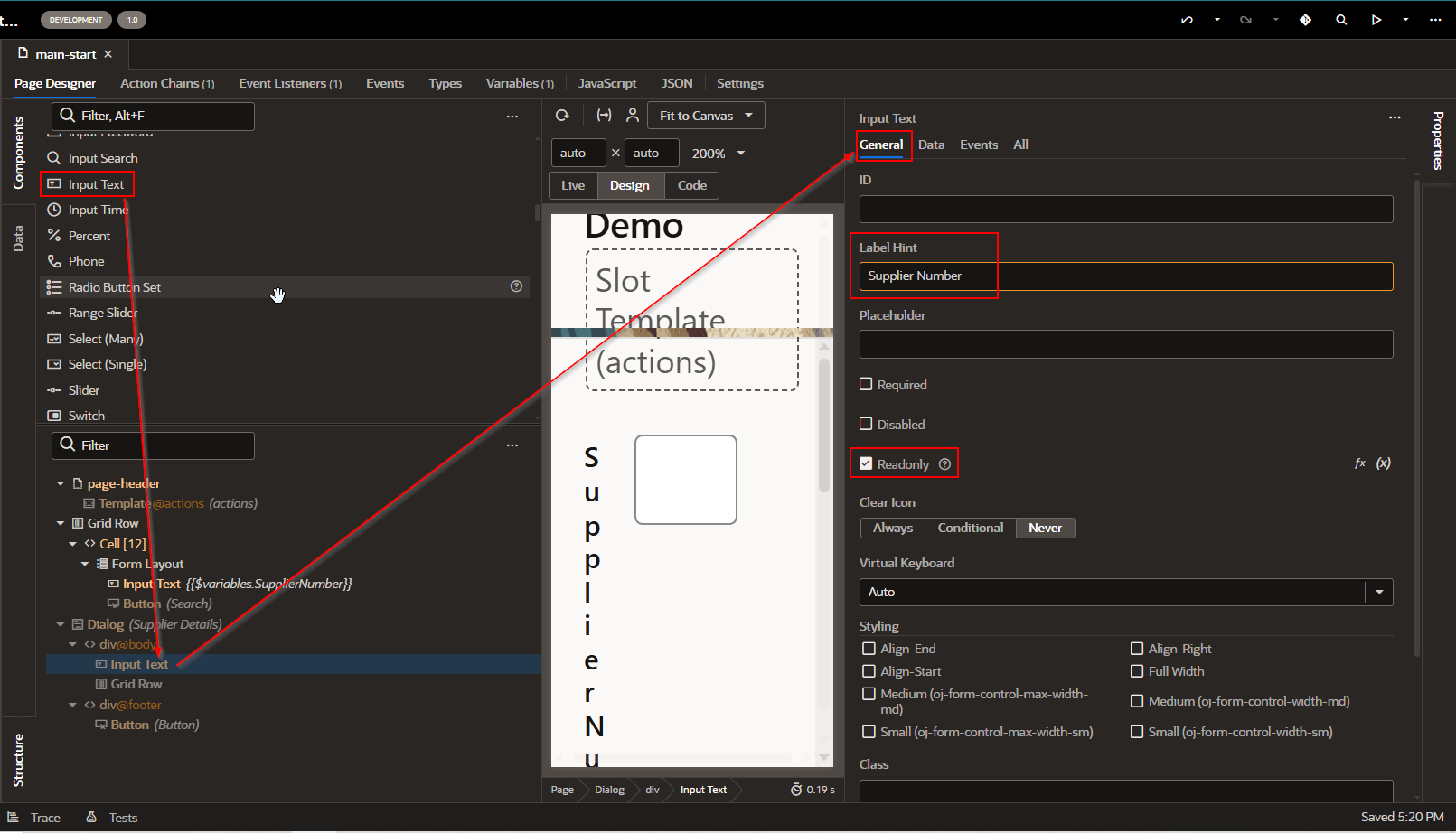Screen dimensions: 1456x833
Task: Click the search magnifier in top bar
Action: pyautogui.click(x=1341, y=20)
